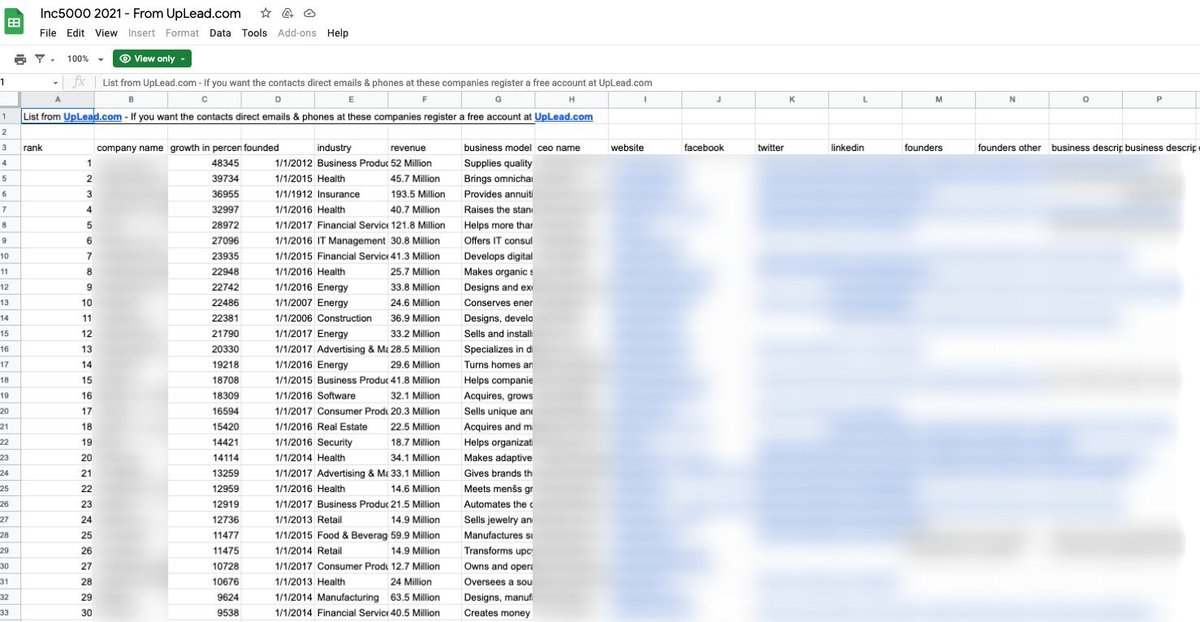Click growth value 20330
Viewport: 1200px width, 622px height.
pyautogui.click(x=205, y=349)
